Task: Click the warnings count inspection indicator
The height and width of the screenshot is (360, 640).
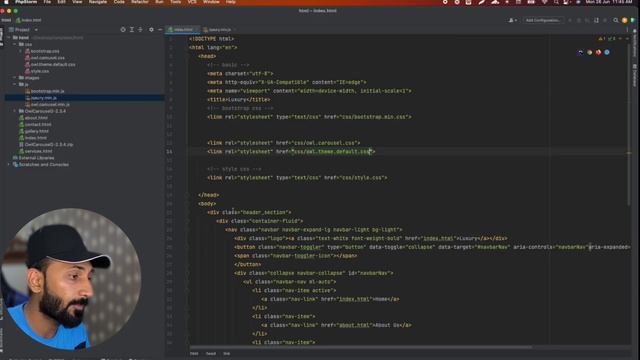Action: [x=602, y=39]
